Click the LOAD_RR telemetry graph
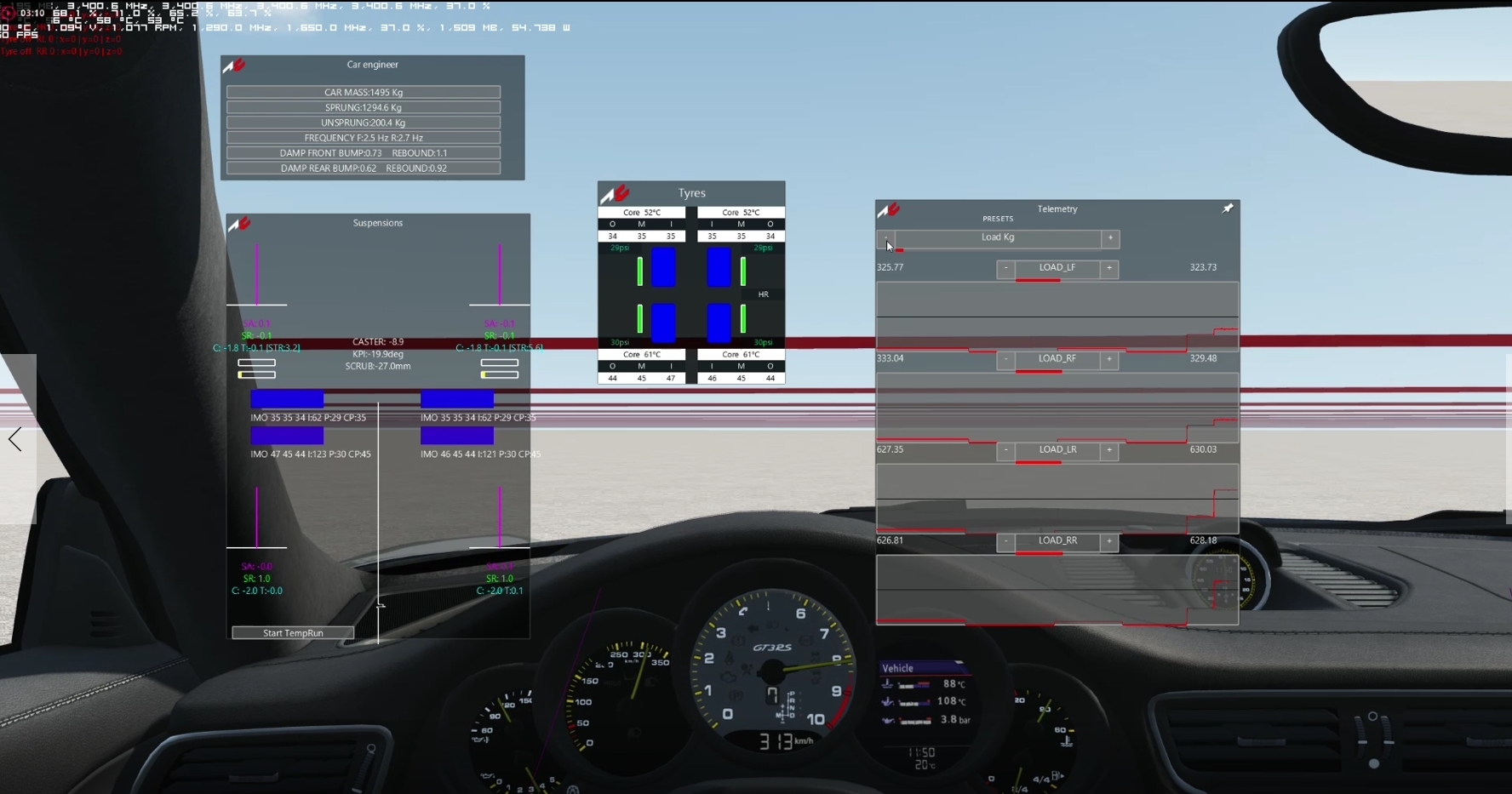The width and height of the screenshot is (1512, 794). 1057,590
